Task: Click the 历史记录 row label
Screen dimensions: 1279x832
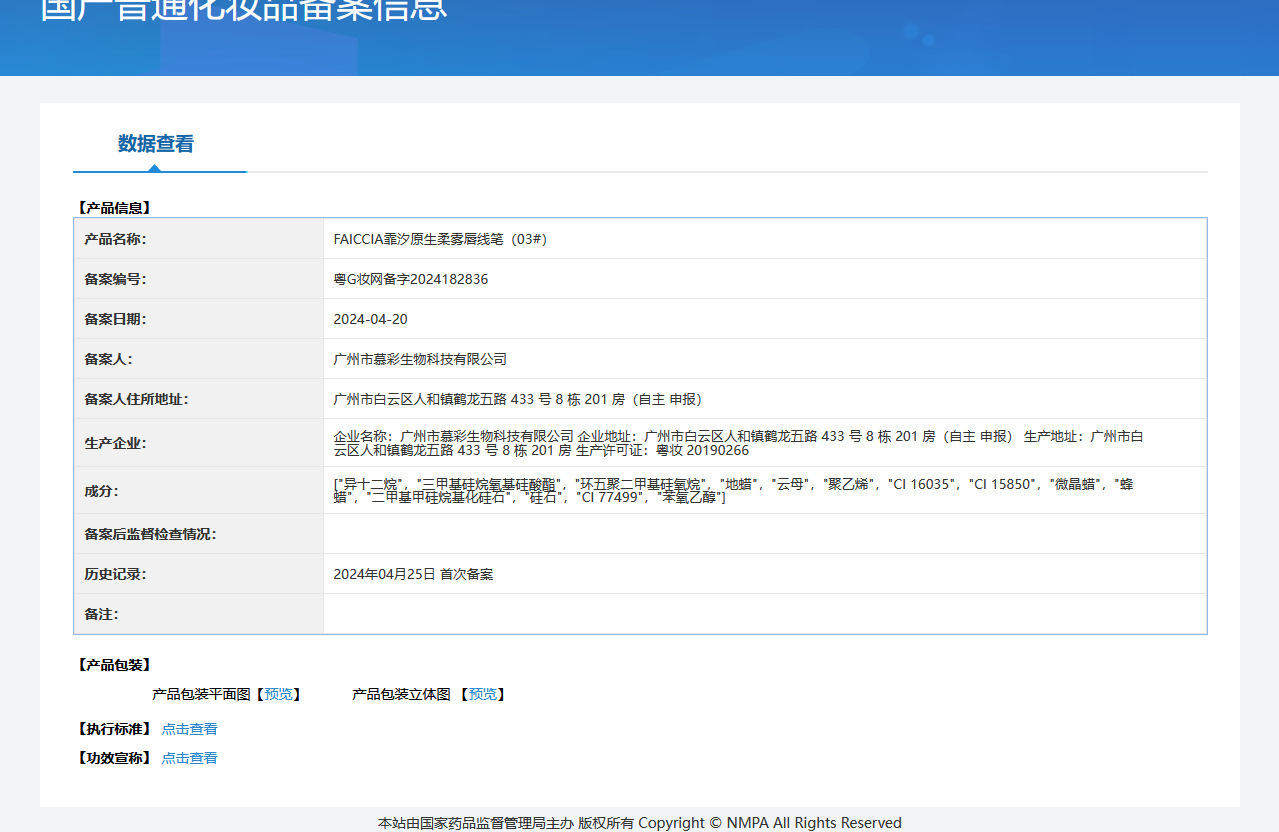Action: pyautogui.click(x=115, y=574)
